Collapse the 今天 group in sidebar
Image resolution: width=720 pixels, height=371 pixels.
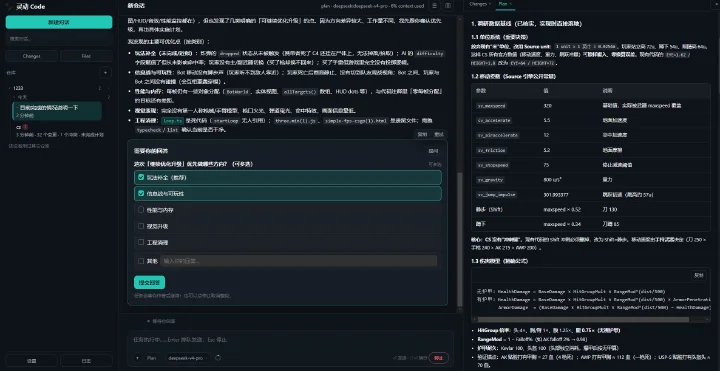click(14, 97)
